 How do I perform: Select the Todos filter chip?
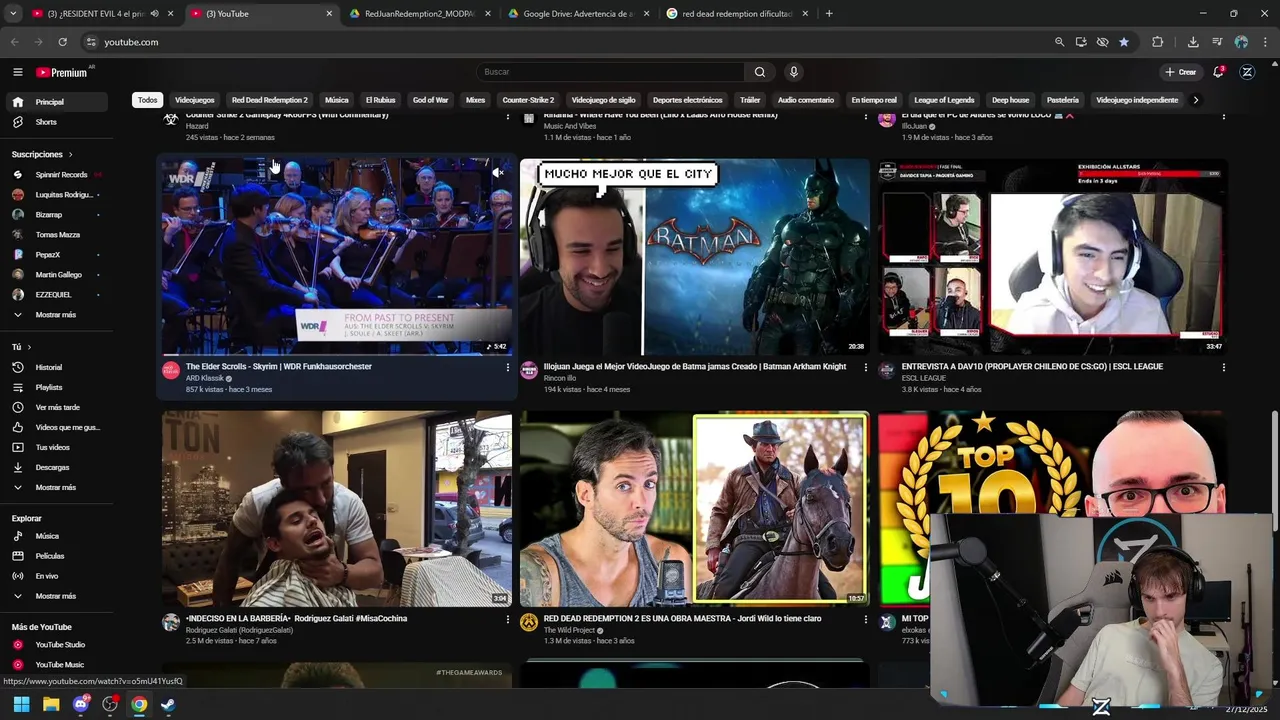coord(147,100)
